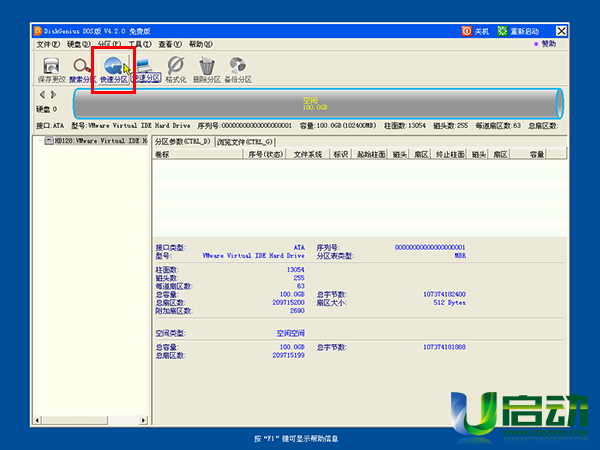This screenshot has width=600, height=450.
Task: Click the 512 Bytes sector size value
Action: point(450,303)
